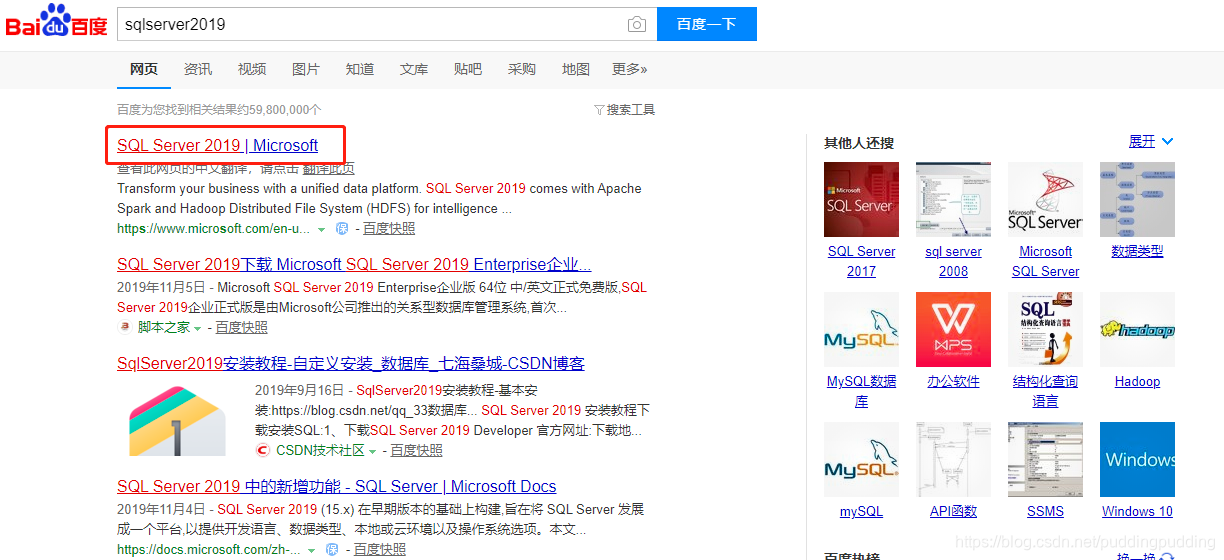
Task: Open the 文库 tab
Action: click(414, 69)
